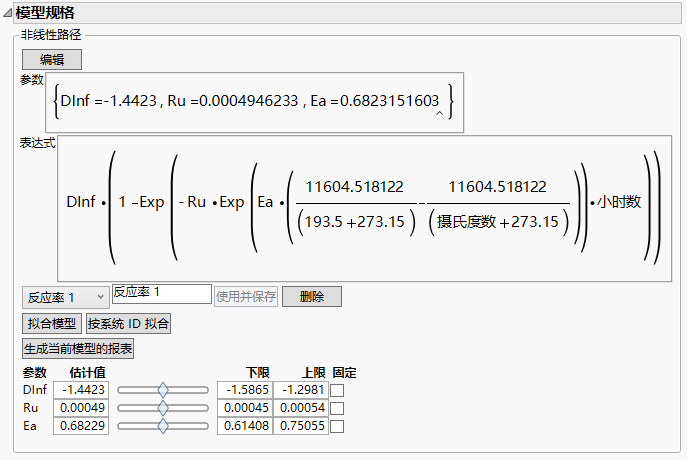The width and height of the screenshot is (687, 460).
Task: Click the 使用并保存 button
Action: [246, 297]
